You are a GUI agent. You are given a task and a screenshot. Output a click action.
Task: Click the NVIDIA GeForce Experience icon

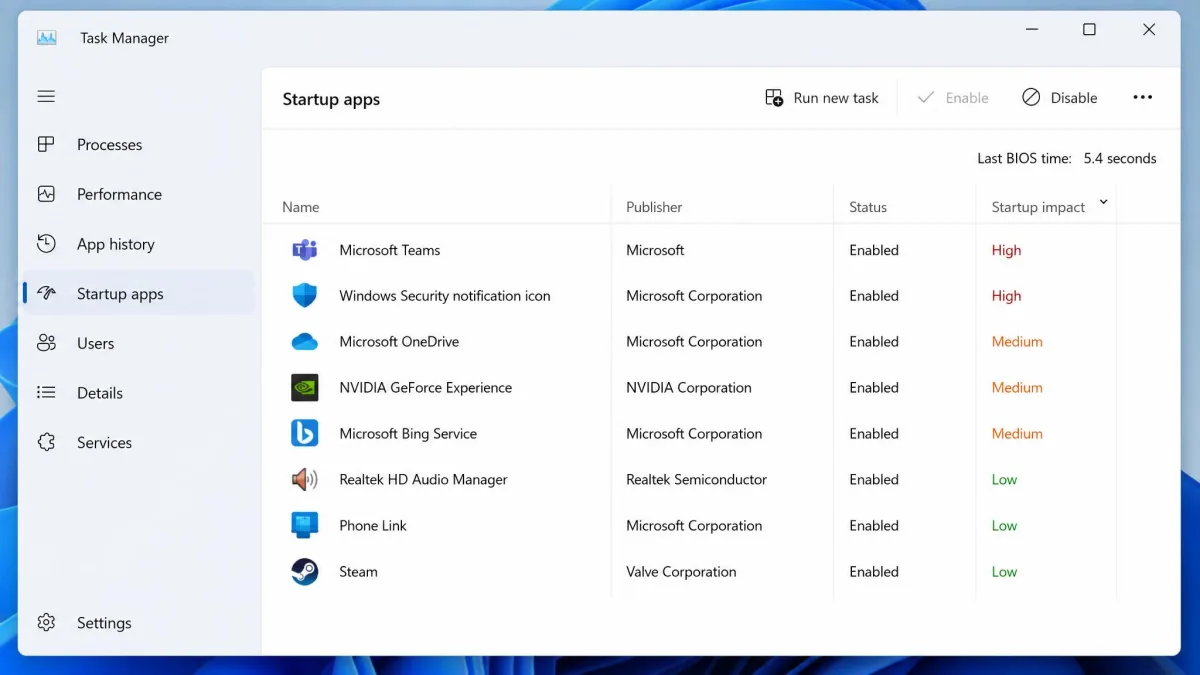(x=304, y=388)
